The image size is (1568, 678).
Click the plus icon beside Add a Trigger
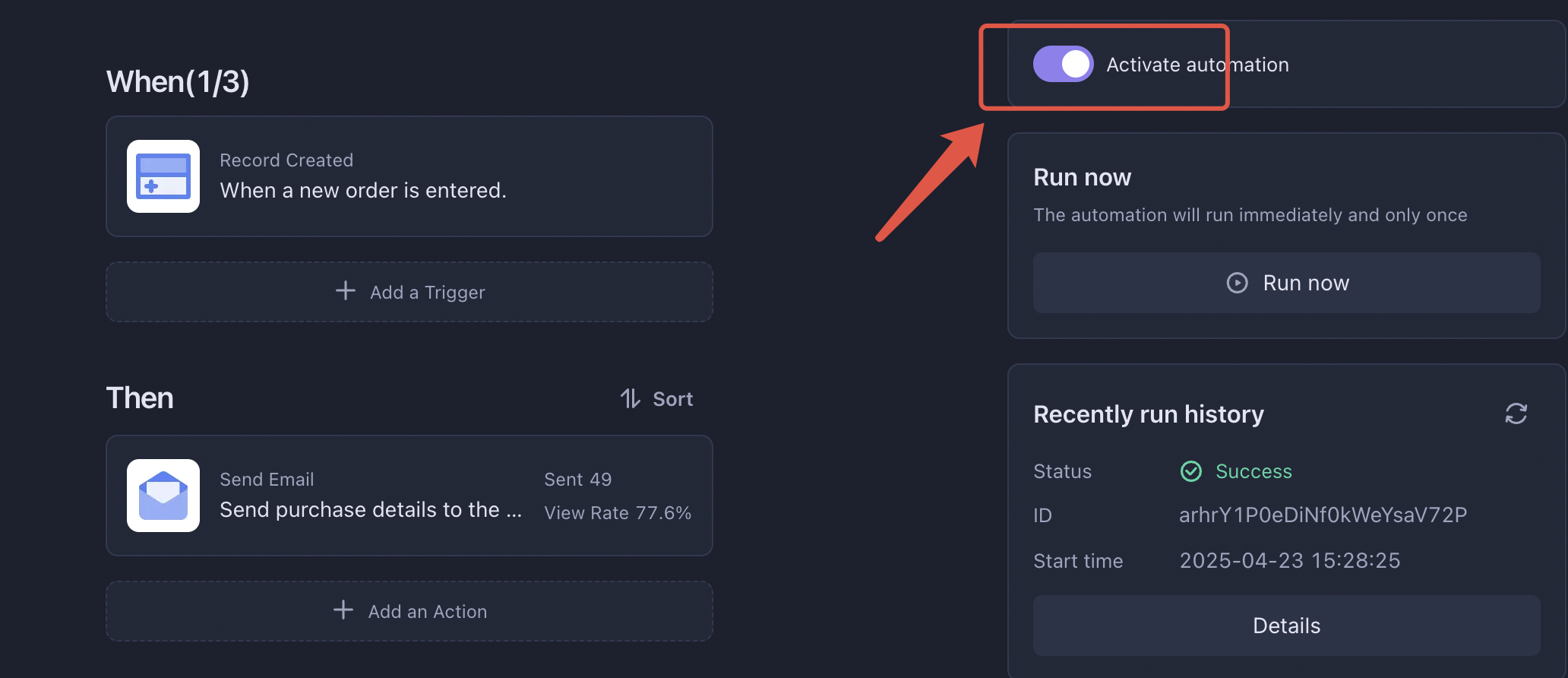(346, 291)
